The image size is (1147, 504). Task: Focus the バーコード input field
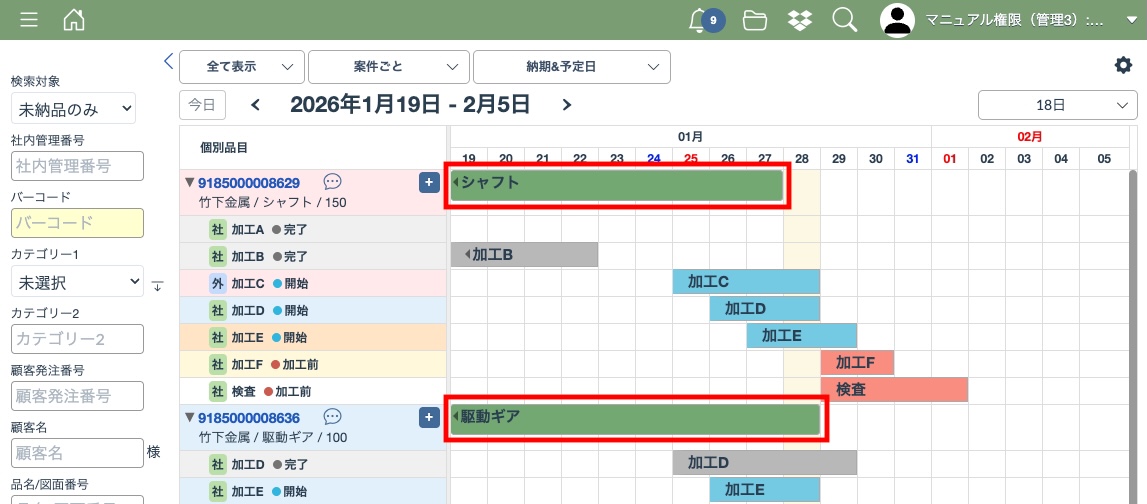pos(77,223)
